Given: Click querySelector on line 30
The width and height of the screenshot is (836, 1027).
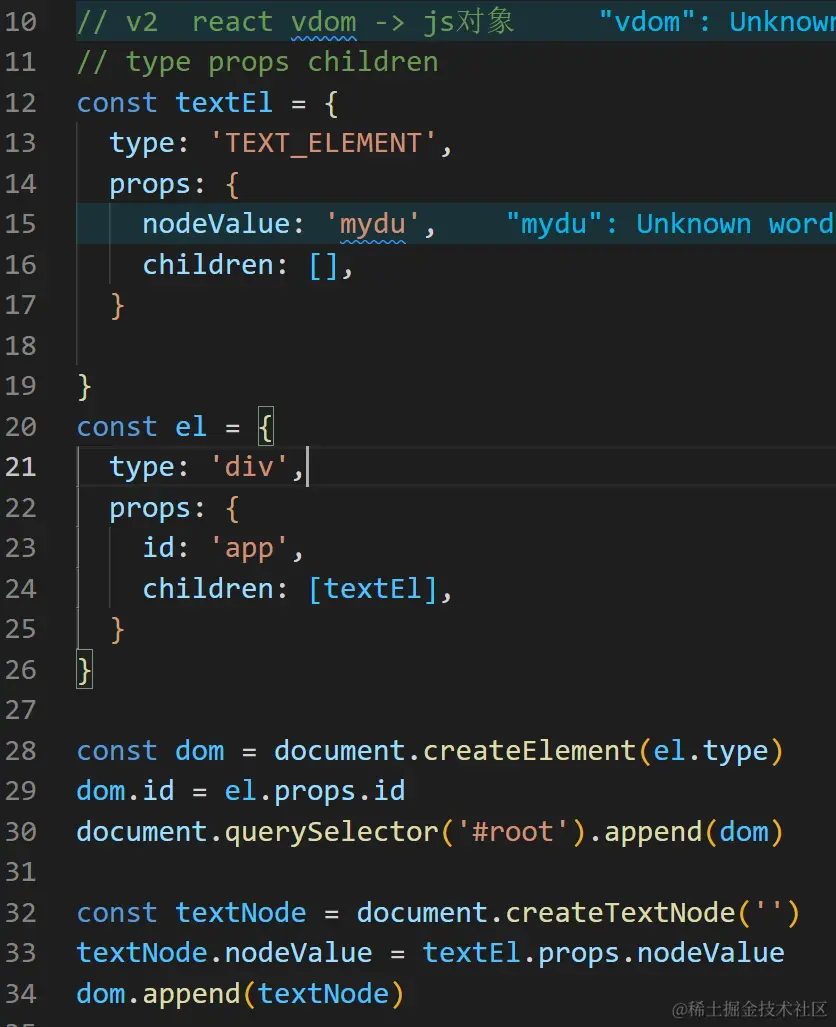Looking at the screenshot, I should (x=332, y=832).
